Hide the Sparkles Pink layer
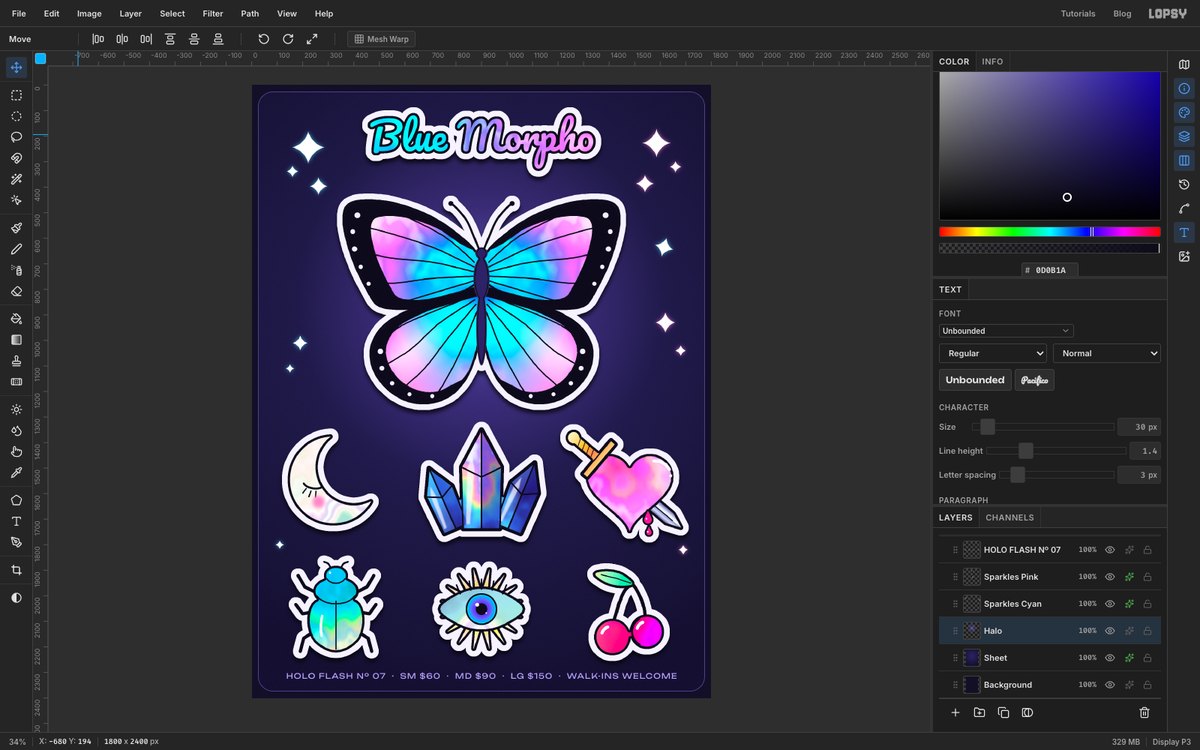 (1110, 577)
